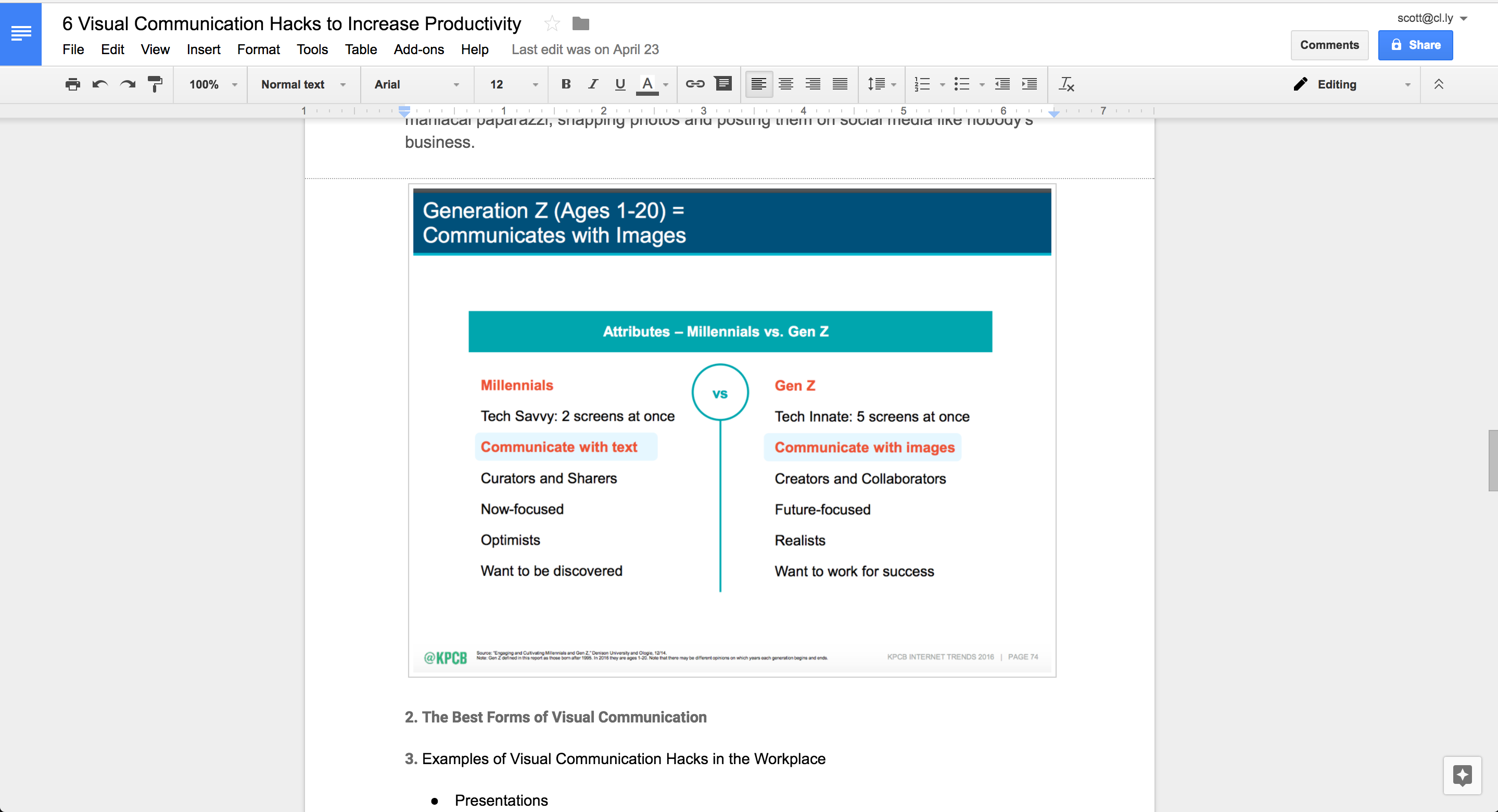Undo the last action
Viewport: 1498px width, 812px height.
pos(100,84)
